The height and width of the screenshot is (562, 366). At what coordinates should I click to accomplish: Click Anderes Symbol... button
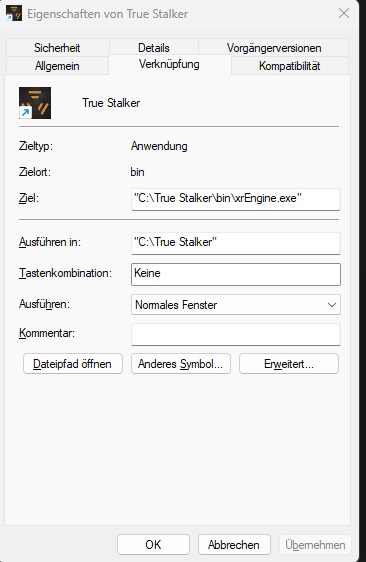point(181,364)
